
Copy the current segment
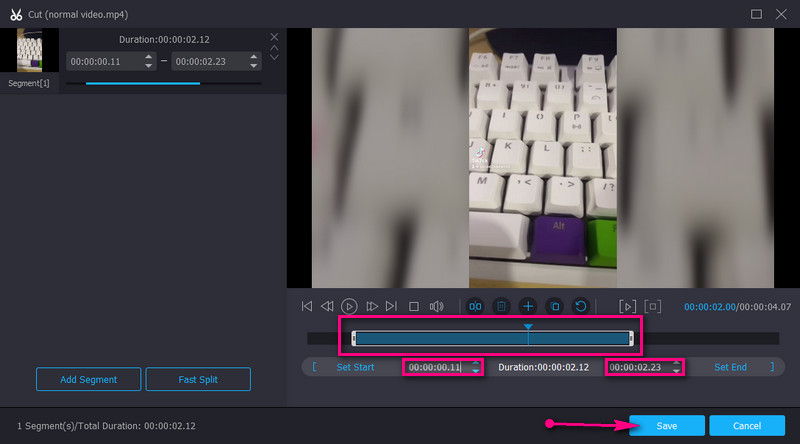pos(555,306)
